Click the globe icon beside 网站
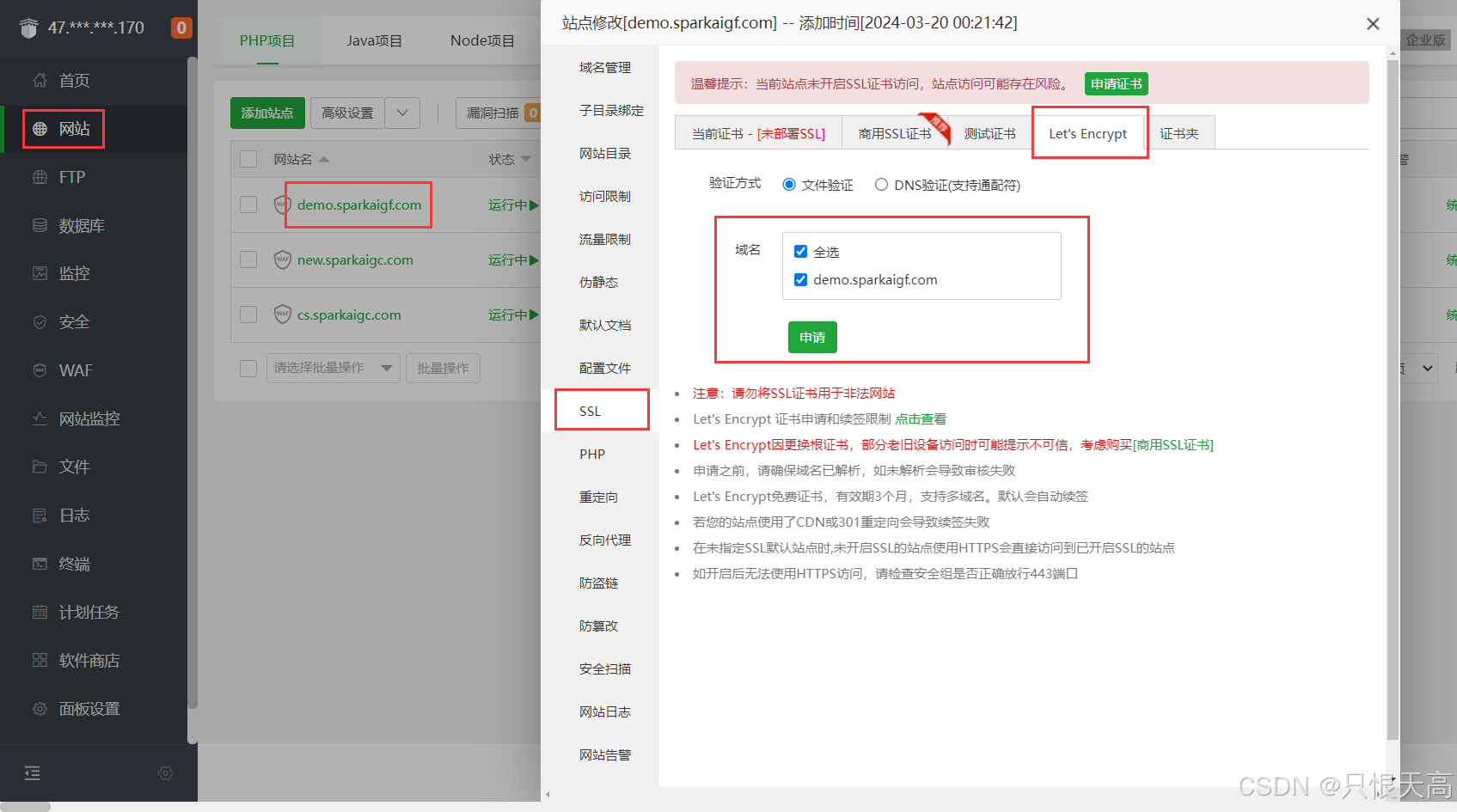The image size is (1457, 812). 40,129
